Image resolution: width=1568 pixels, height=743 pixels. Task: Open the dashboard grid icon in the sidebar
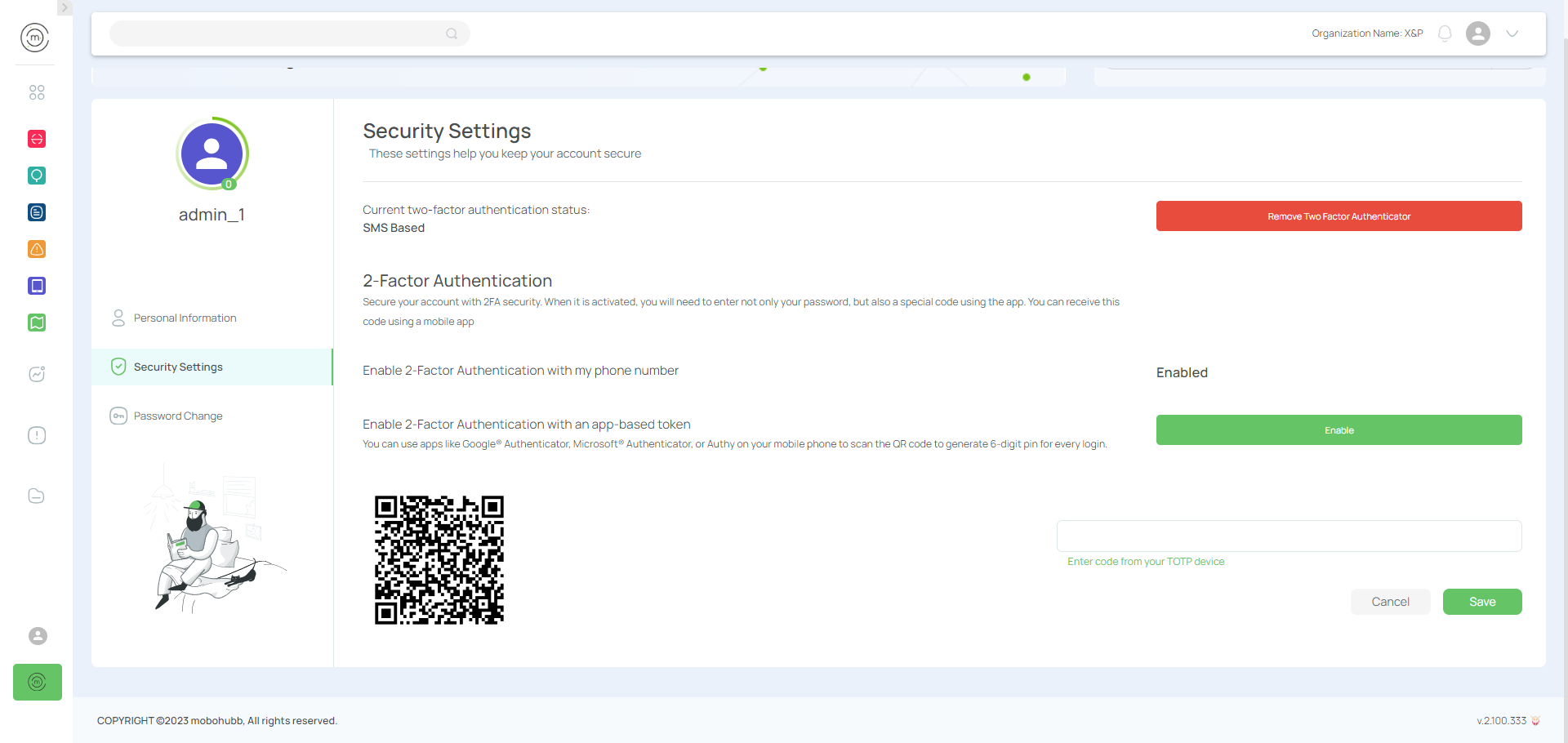tap(37, 92)
